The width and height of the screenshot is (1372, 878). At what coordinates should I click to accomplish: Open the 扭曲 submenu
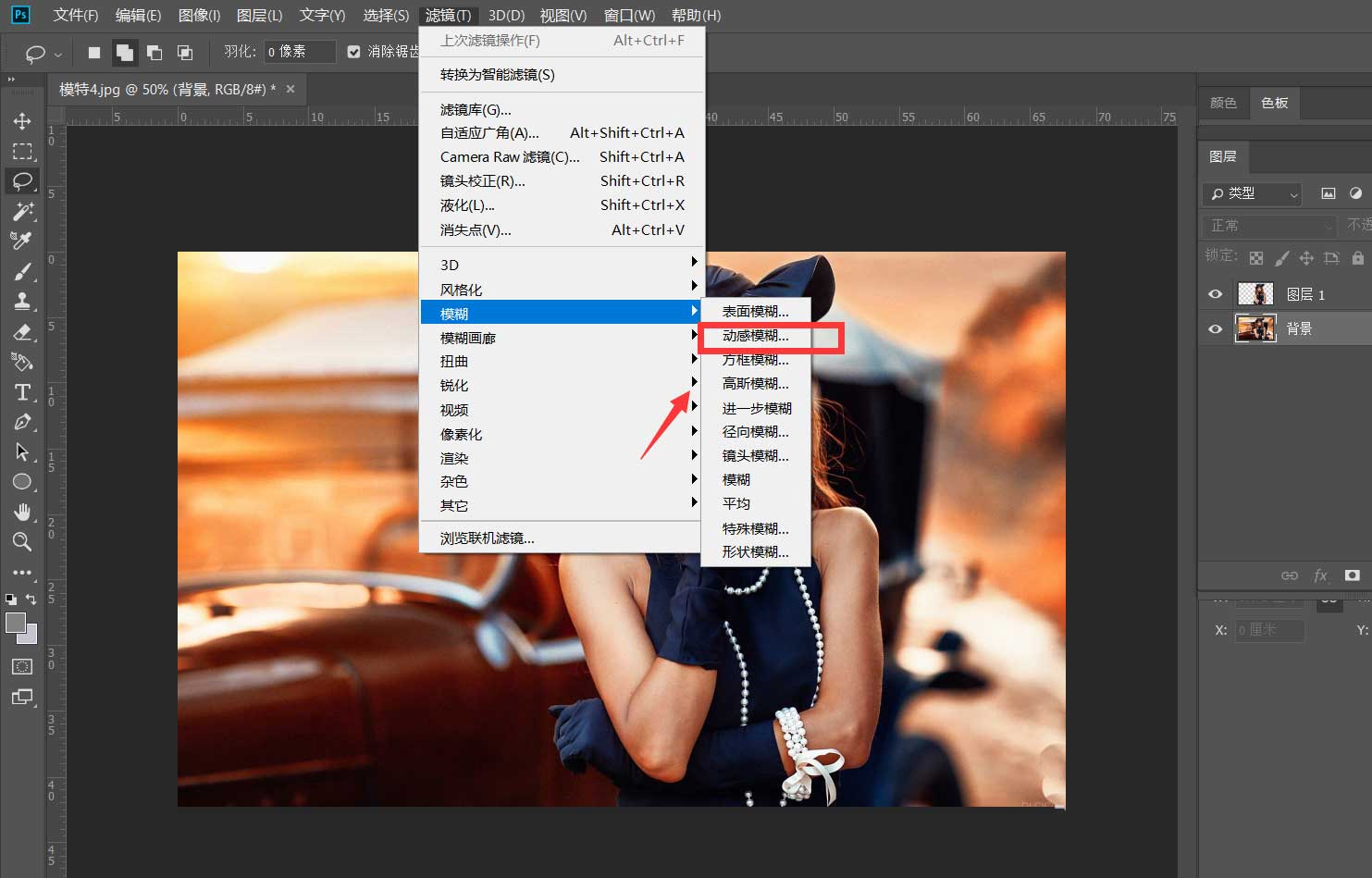click(562, 361)
